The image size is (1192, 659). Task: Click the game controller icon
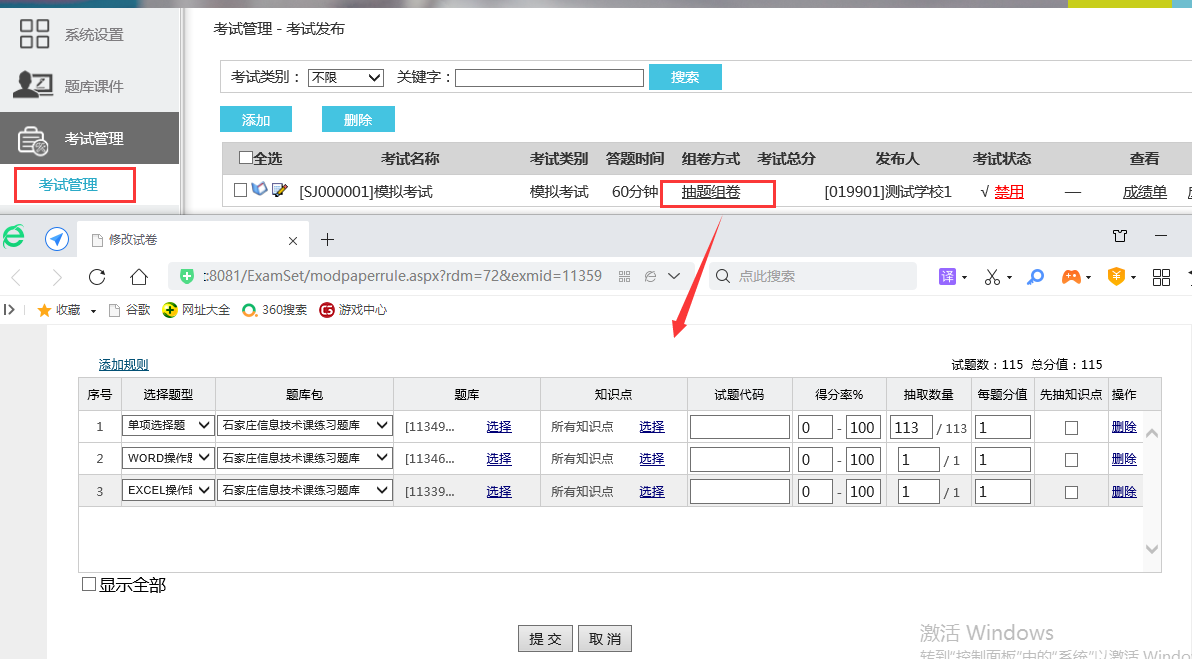[x=1071, y=277]
